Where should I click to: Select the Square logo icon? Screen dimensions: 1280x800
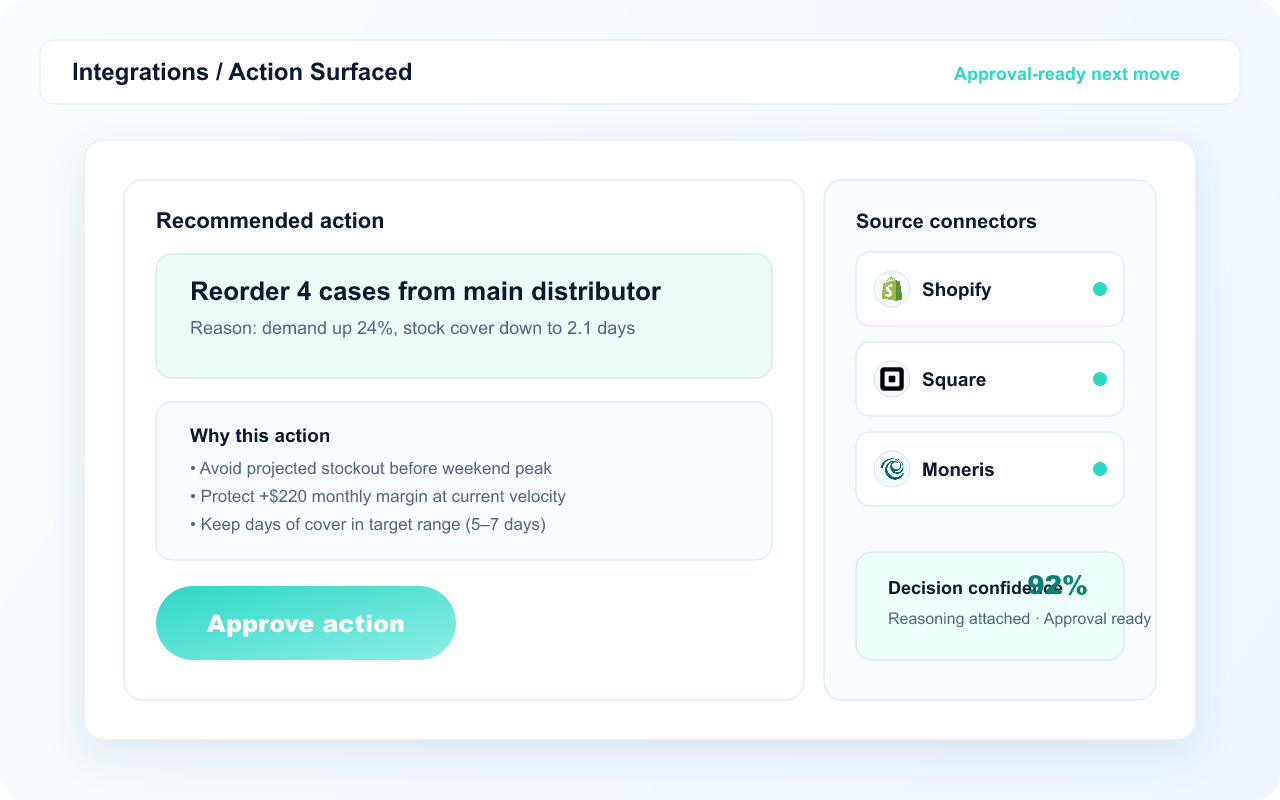891,379
